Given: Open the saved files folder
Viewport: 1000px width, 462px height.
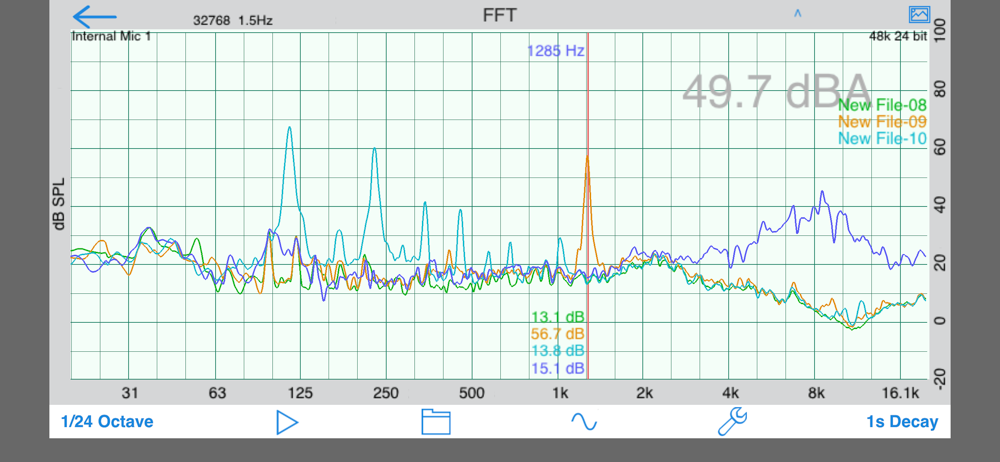Looking at the screenshot, I should 436,422.
